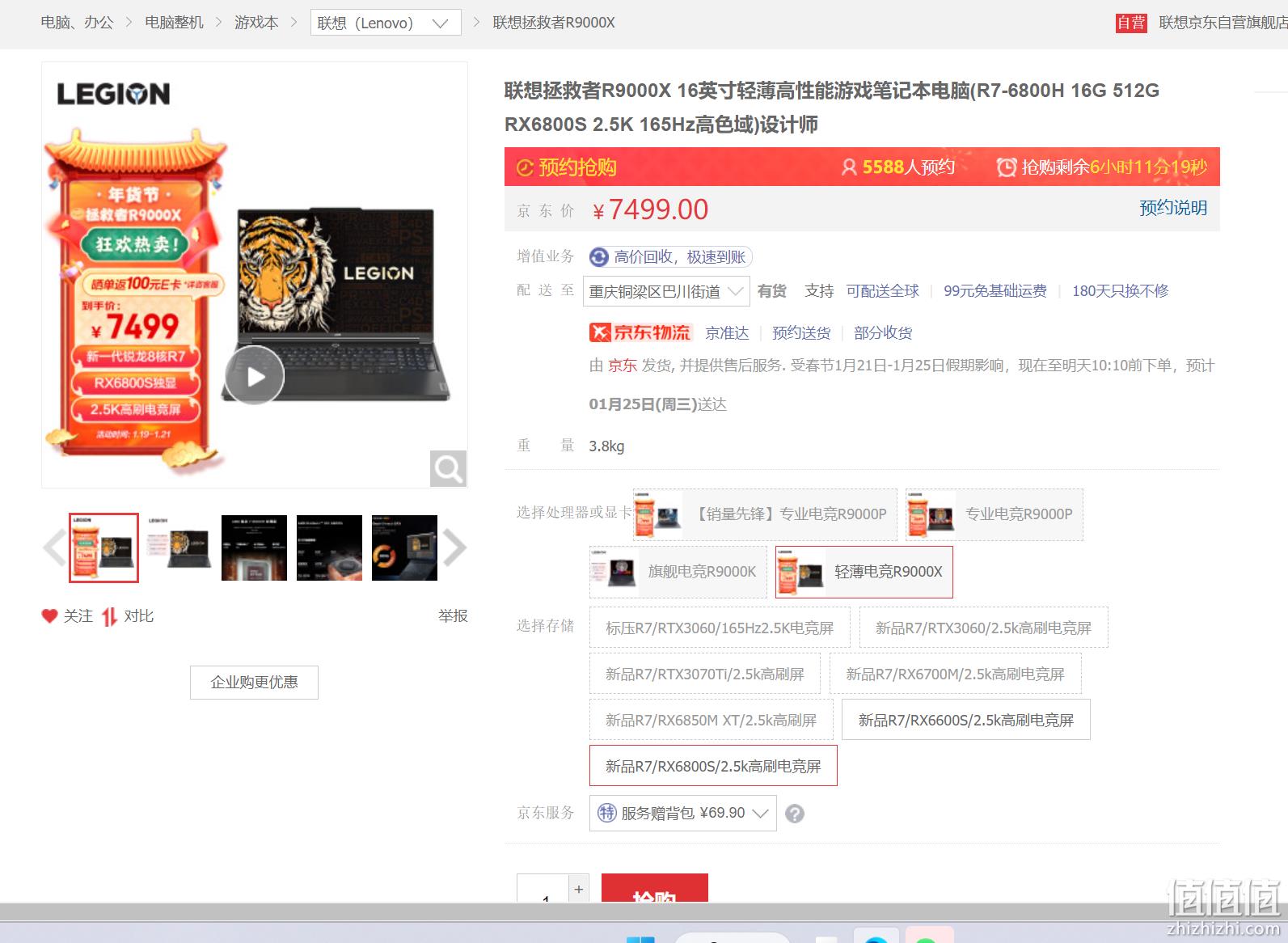Viewport: 1288px width, 943px height.
Task: Click the question mark help icon beside 京东服务
Action: [x=795, y=814]
